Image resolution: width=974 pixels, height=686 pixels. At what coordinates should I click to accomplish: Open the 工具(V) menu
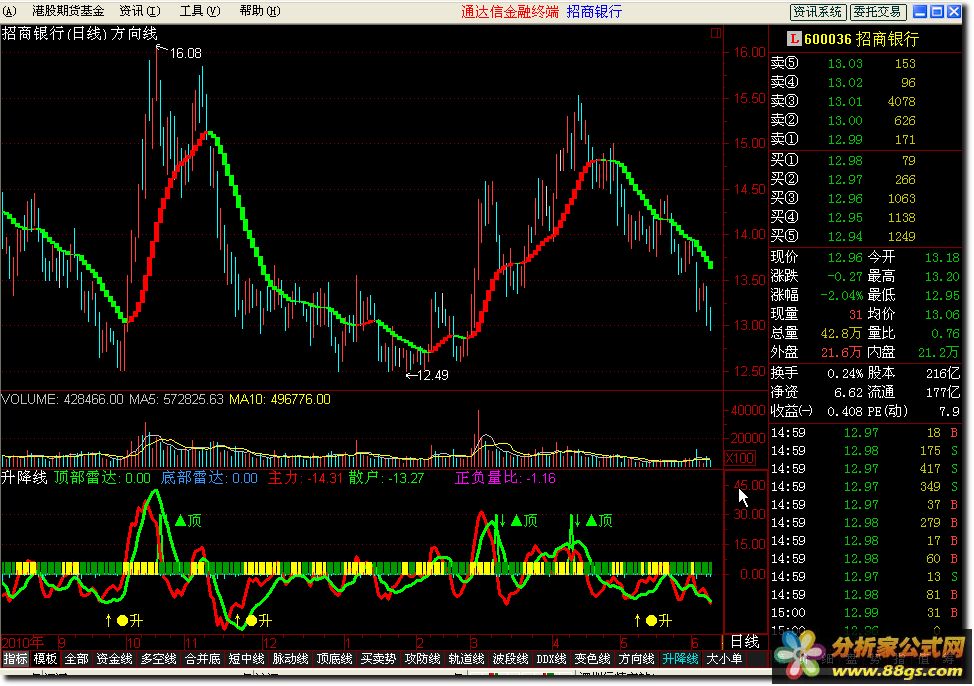[x=199, y=11]
